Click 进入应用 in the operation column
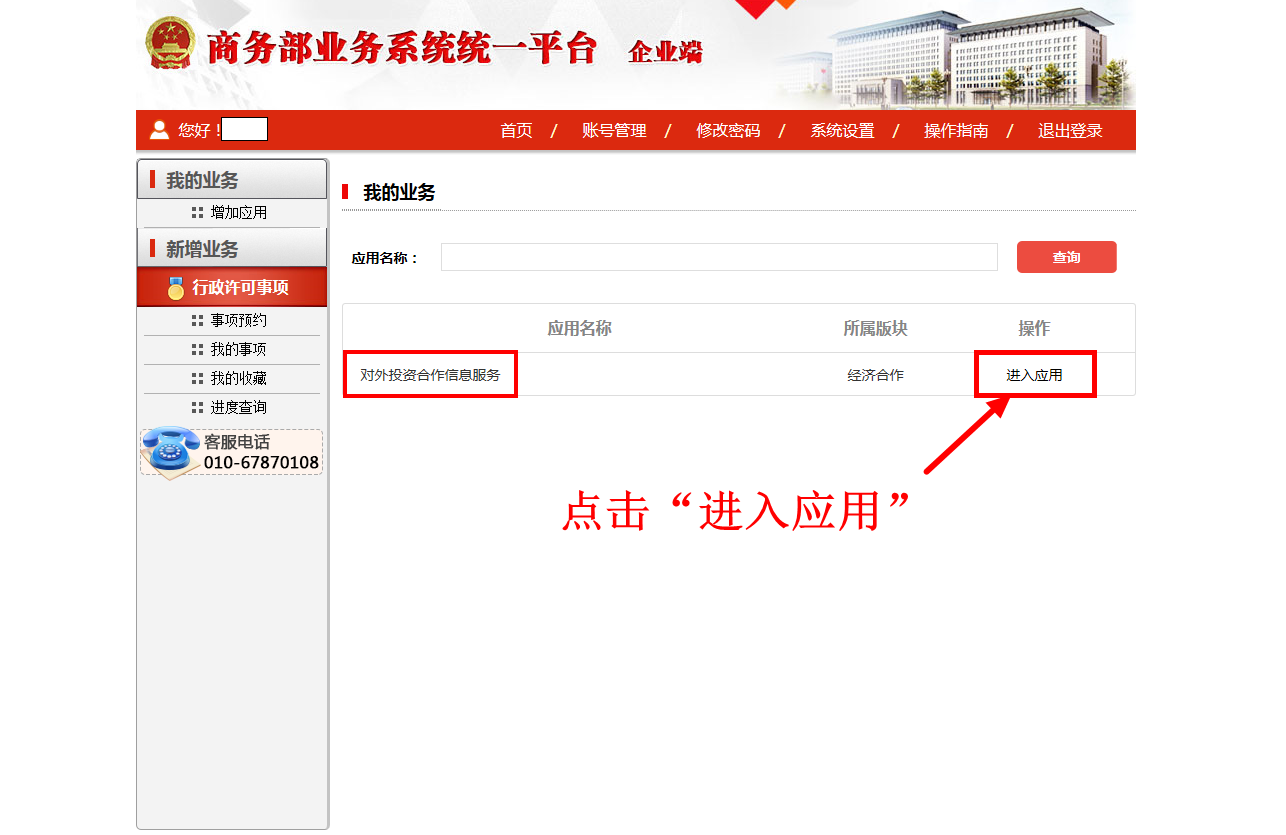The height and width of the screenshot is (835, 1286). [1034, 375]
